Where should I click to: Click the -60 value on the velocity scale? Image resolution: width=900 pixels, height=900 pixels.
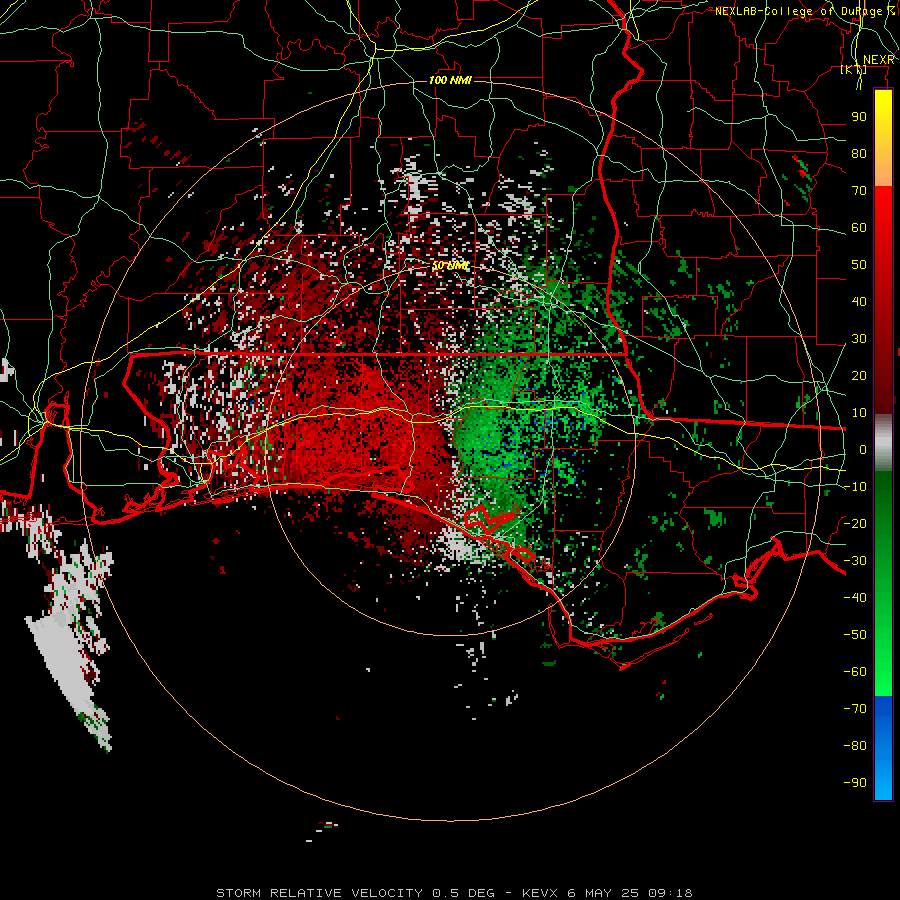(855, 672)
